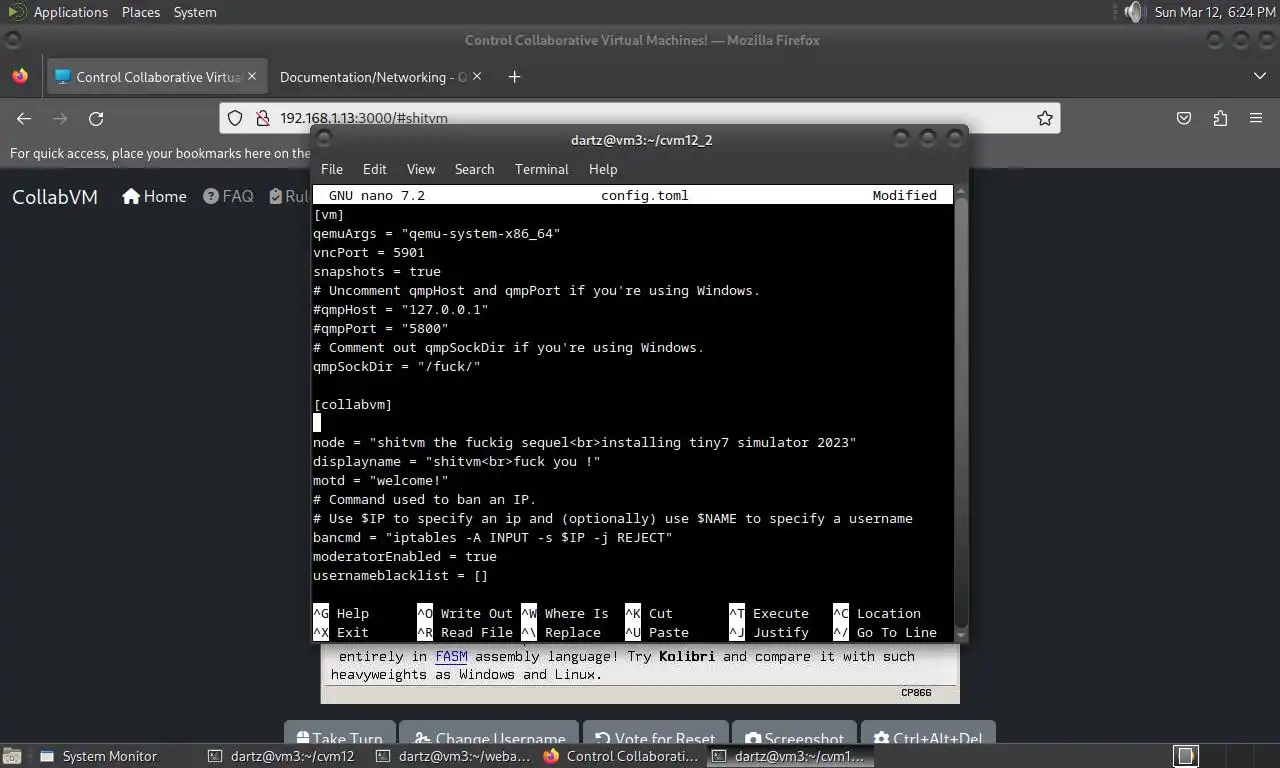
Task: Click the qmpSockDir line in nano
Action: (397, 366)
